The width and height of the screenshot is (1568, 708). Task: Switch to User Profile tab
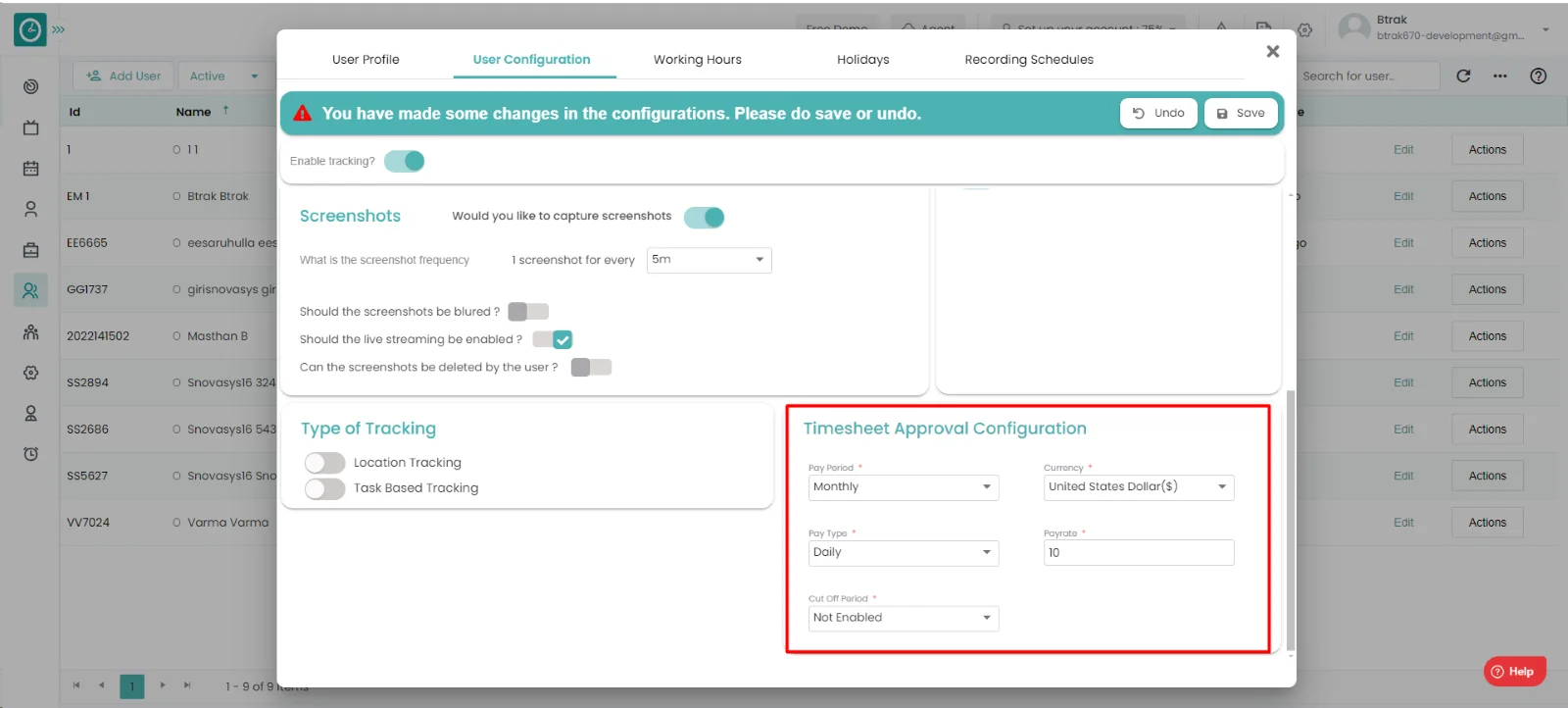click(366, 60)
